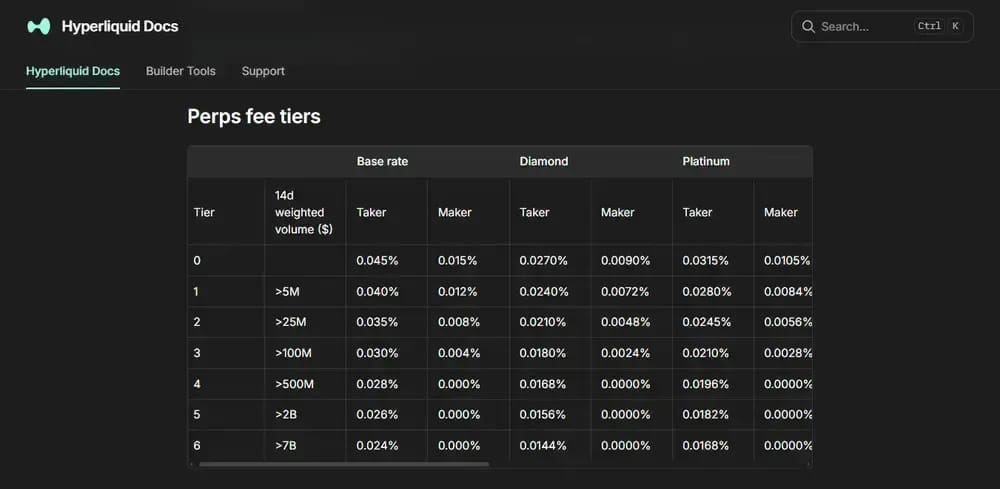This screenshot has width=1000, height=489.
Task: Click the Diamond column header
Action: pos(543,161)
